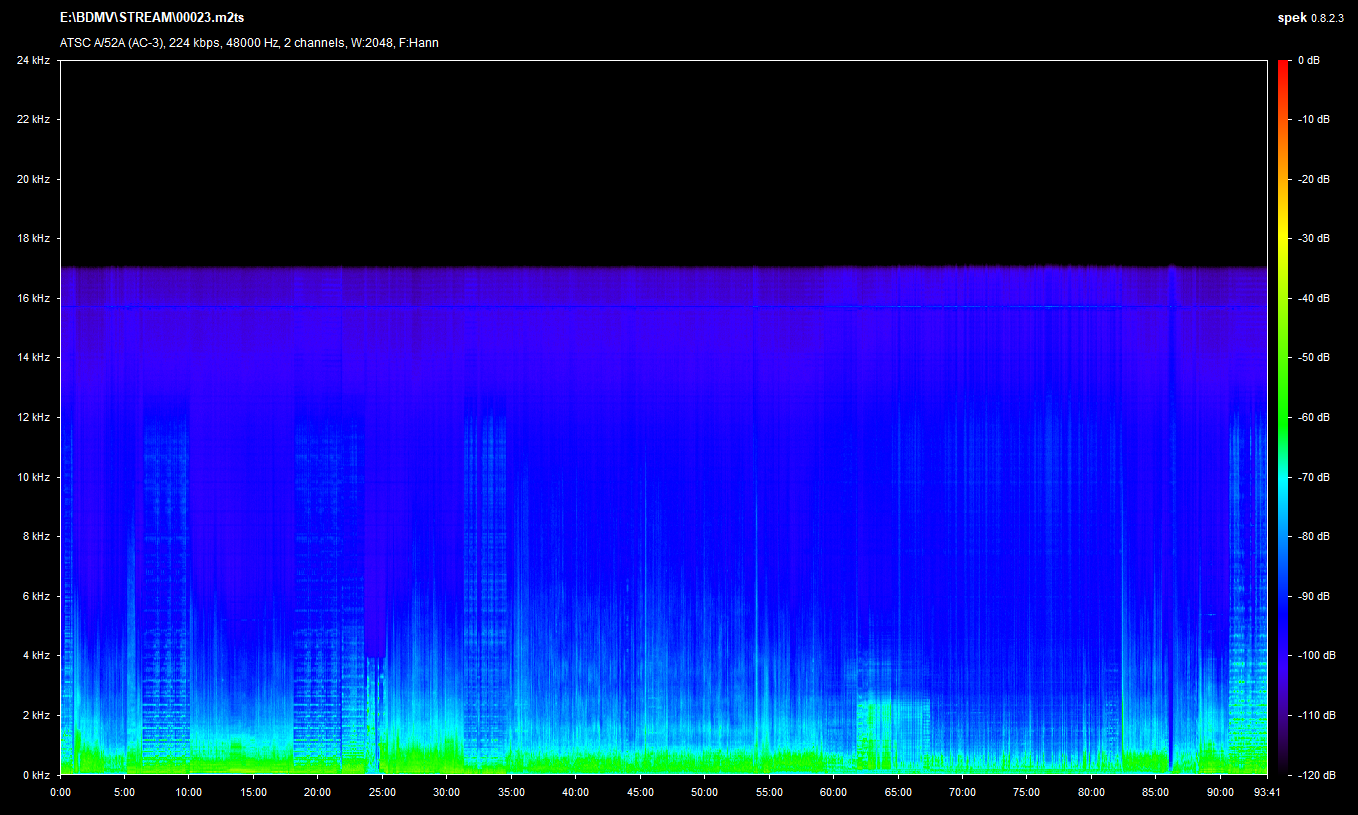The image size is (1358, 815).
Task: Select the 60:00 mark on time axis
Action: click(833, 792)
